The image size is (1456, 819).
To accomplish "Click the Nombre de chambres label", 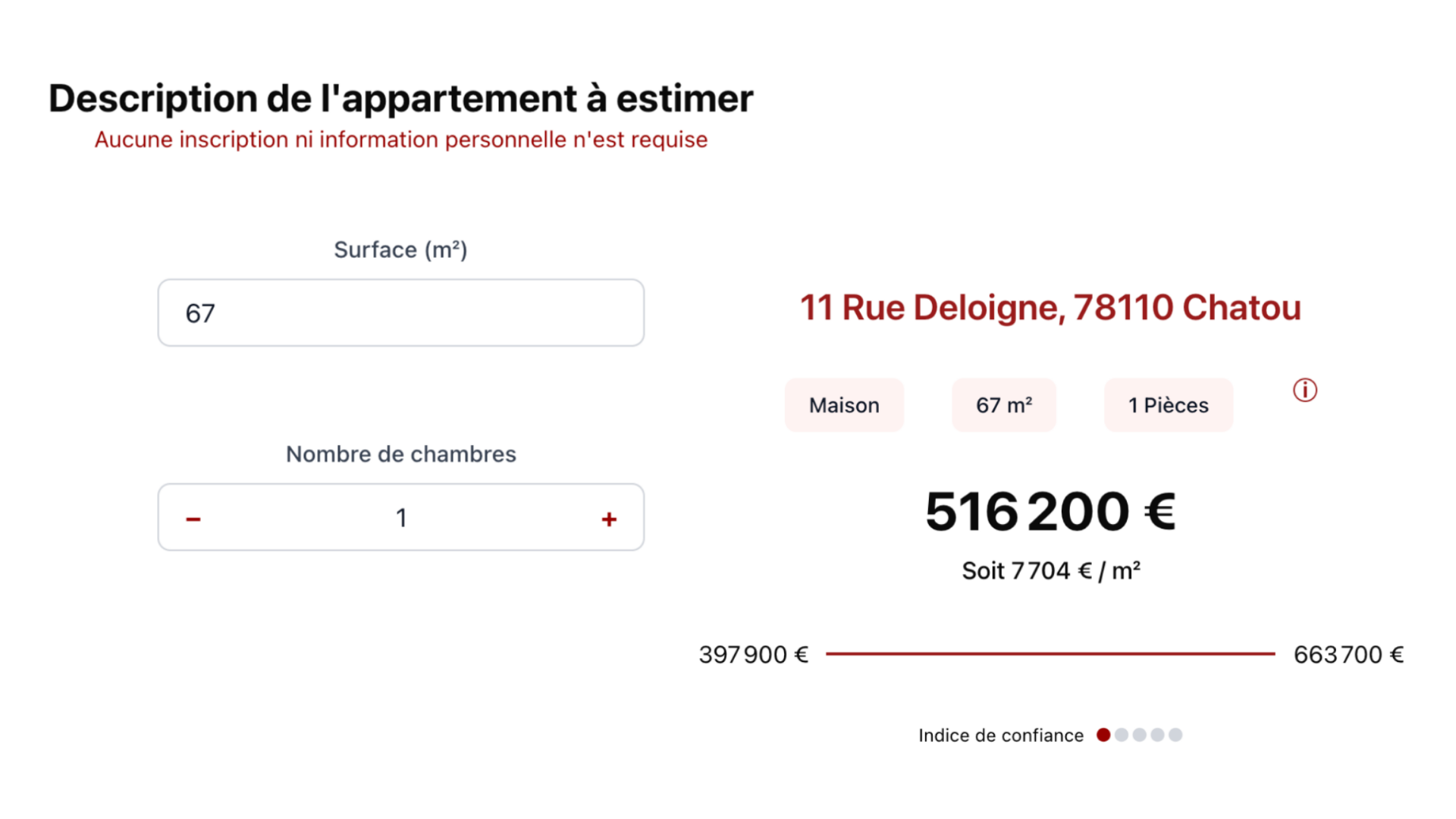I will point(400,454).
